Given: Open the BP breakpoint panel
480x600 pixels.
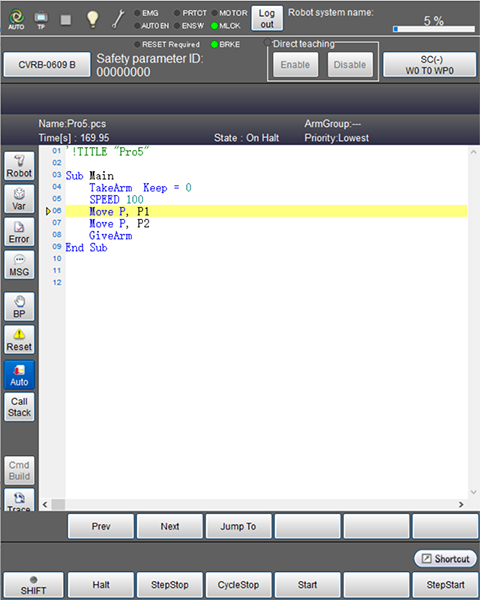Looking at the screenshot, I should click(19, 307).
